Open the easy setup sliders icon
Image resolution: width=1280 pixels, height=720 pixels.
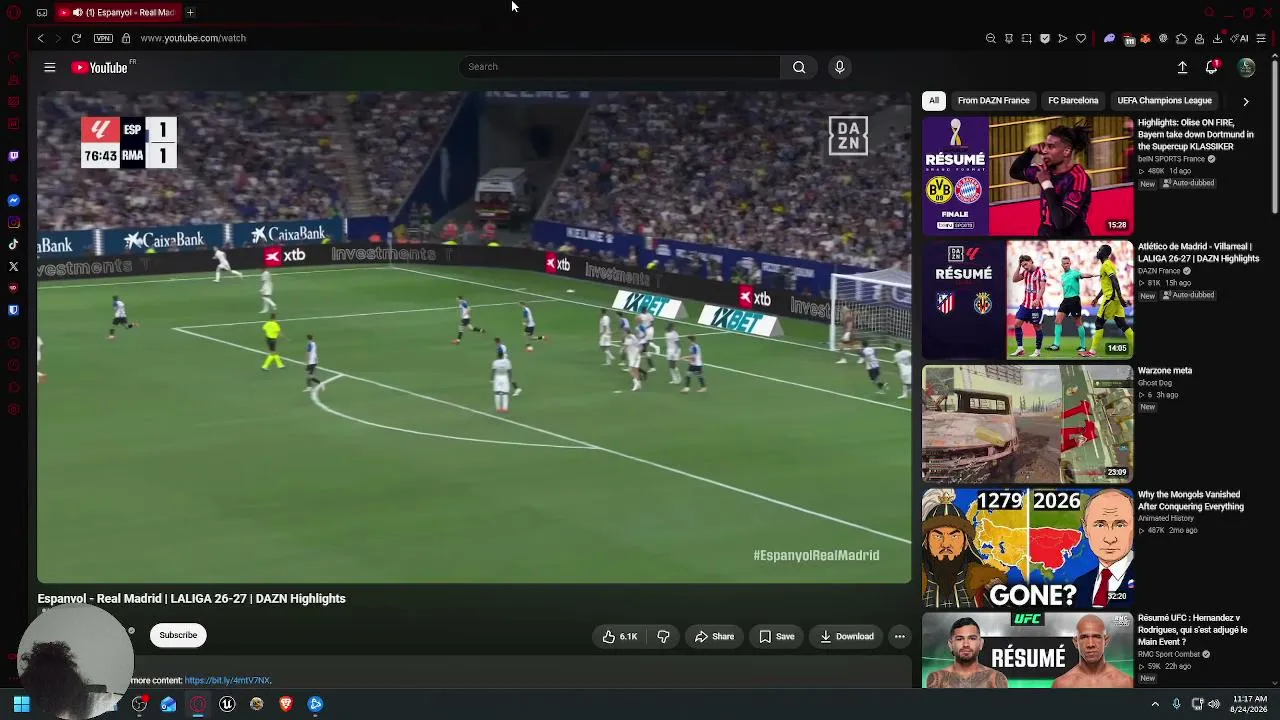click(x=1261, y=39)
